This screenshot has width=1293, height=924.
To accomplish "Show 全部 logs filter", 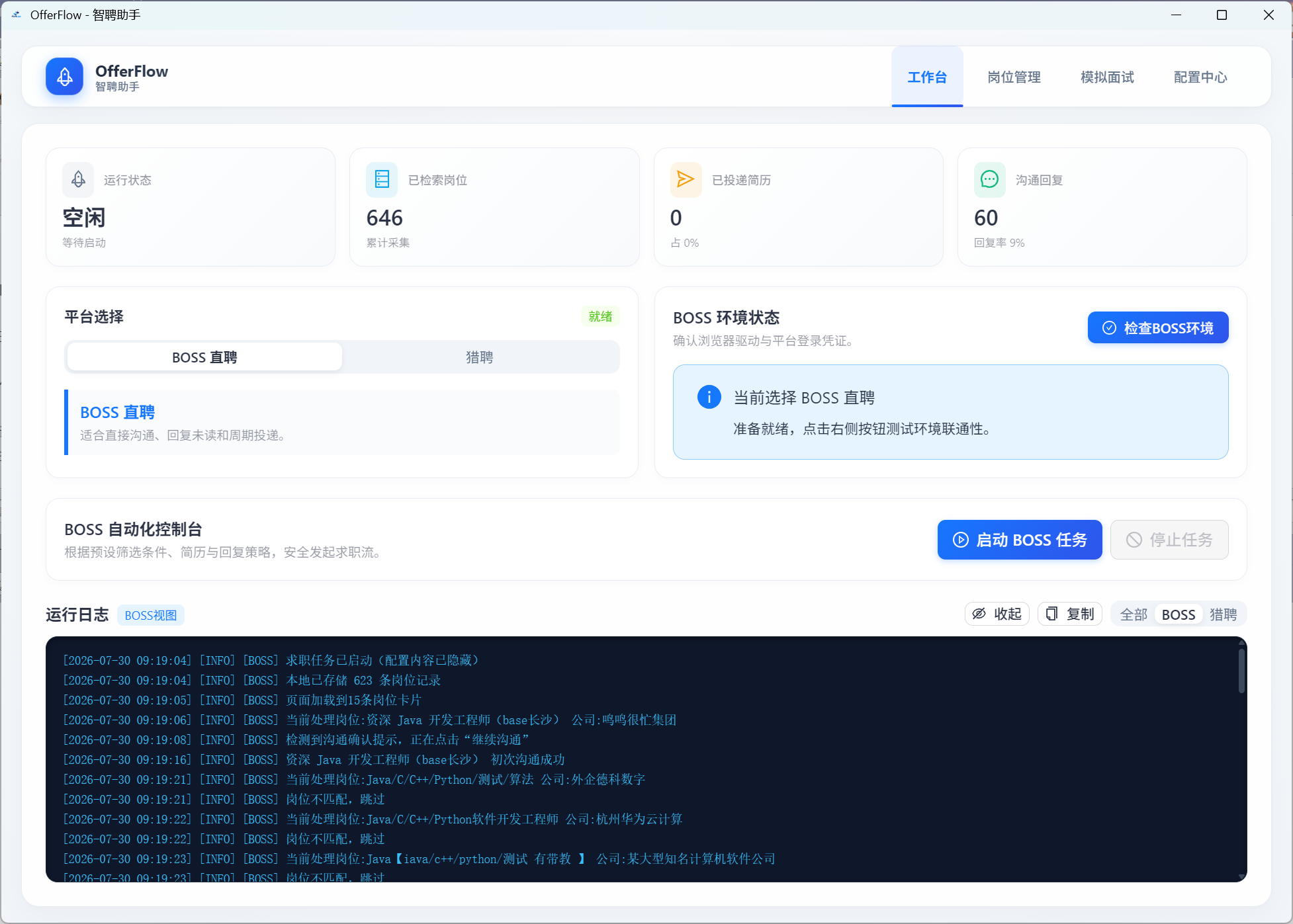I will (x=1134, y=614).
